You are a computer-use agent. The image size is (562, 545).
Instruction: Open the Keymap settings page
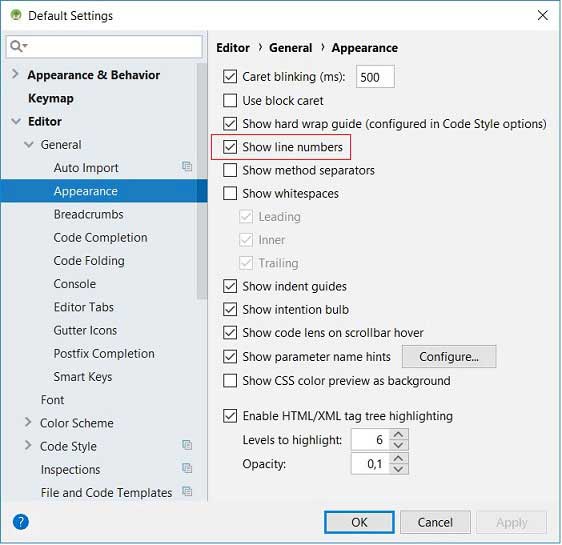(51, 98)
